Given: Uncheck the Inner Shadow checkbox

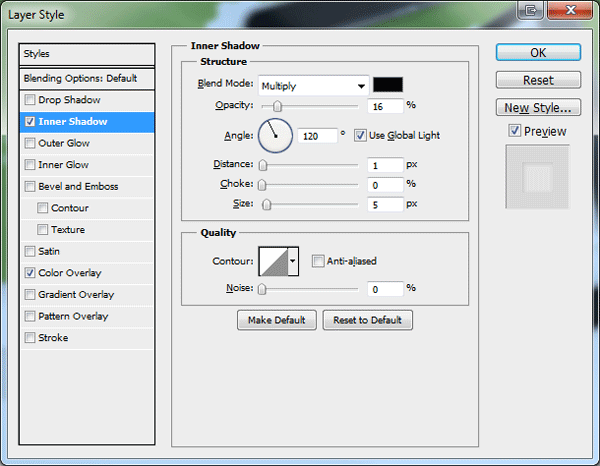Looking at the screenshot, I should click(x=29, y=122).
